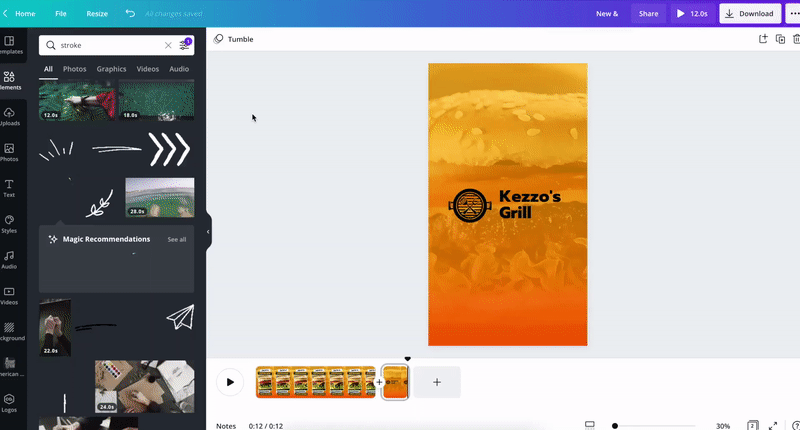The image size is (800, 430).
Task: Open the Resize menu
Action: [97, 14]
